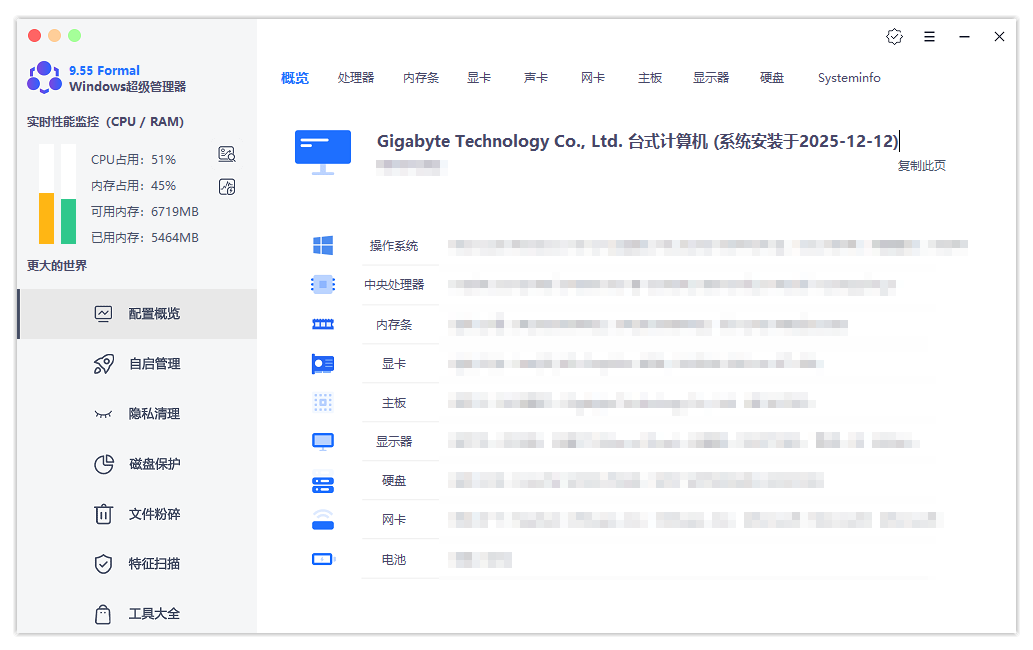Click the red close dot at top-left

coord(35,36)
